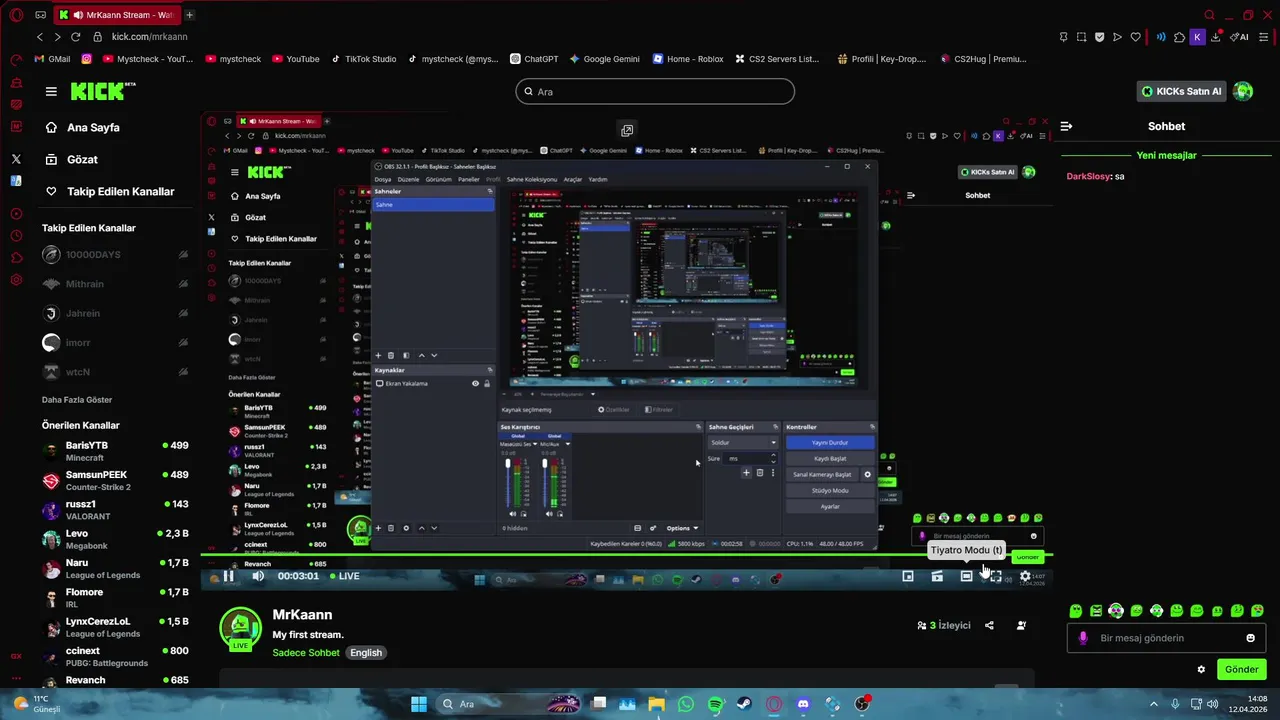Viewport: 1280px width, 720px height.
Task: Open followed channel 10000DAYS
Action: coord(115,255)
